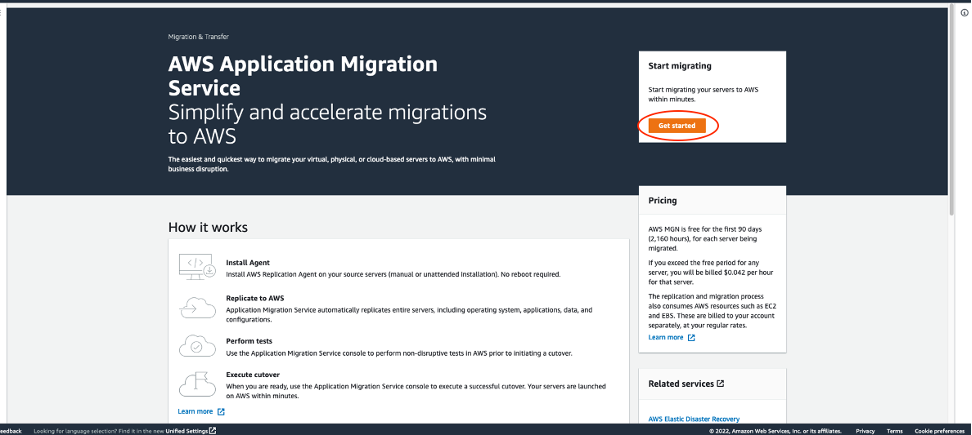Click the info icon at top right
The height and width of the screenshot is (435, 972).
tap(965, 12)
